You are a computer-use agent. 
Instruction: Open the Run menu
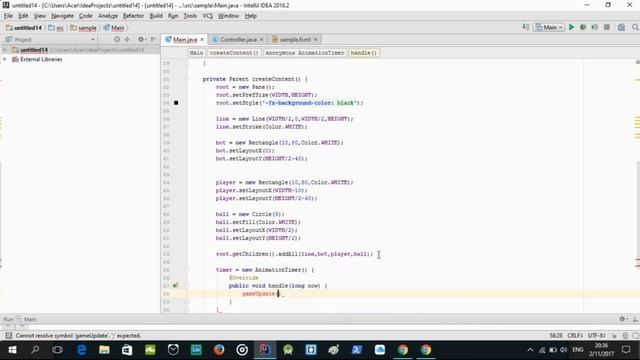(x=173, y=16)
